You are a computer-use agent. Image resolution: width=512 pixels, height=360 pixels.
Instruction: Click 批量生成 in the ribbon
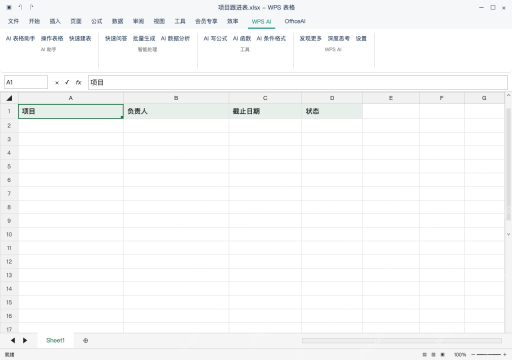click(x=144, y=39)
